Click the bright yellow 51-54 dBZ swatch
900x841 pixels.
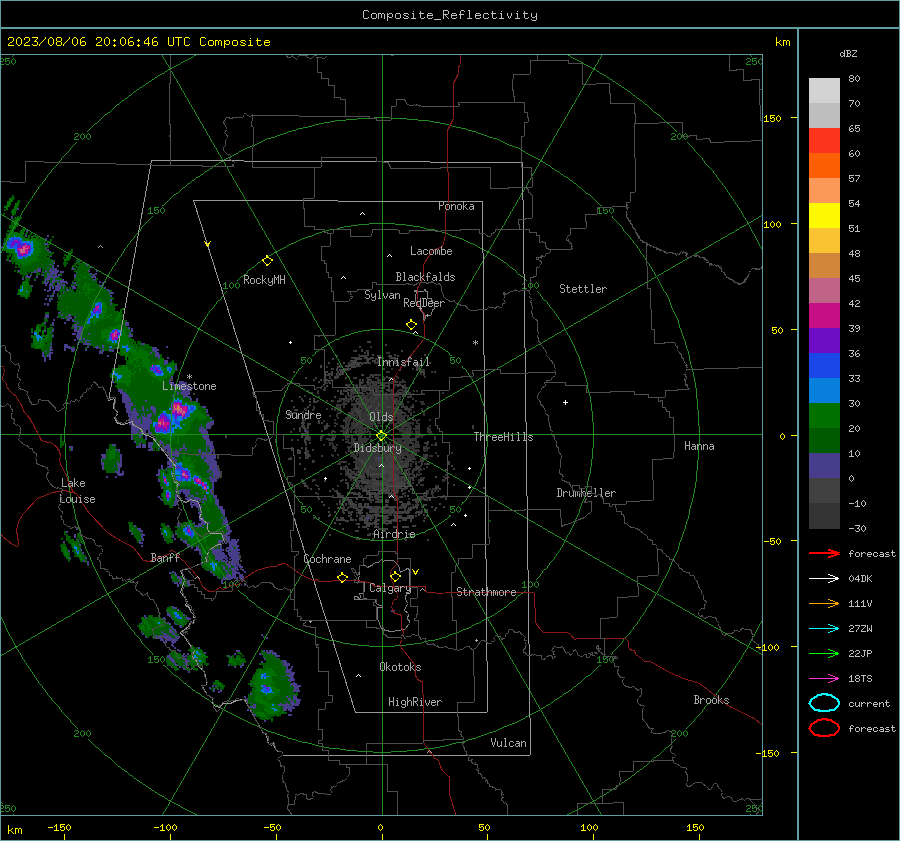824,216
